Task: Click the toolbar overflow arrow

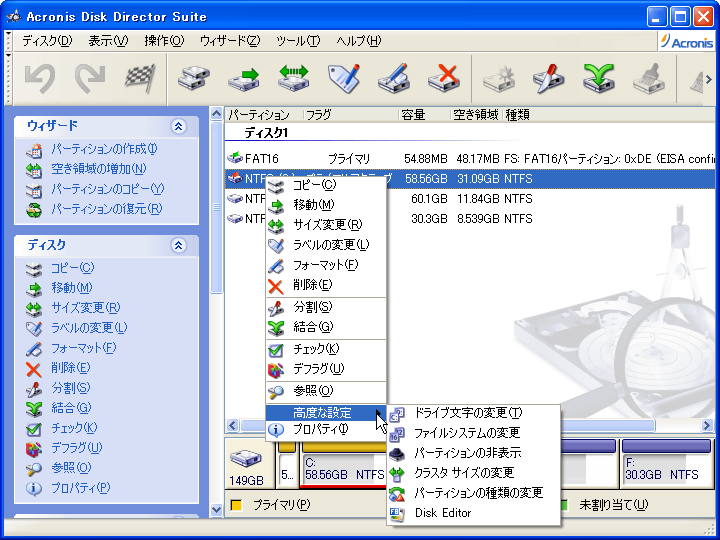Action: pyautogui.click(x=709, y=79)
